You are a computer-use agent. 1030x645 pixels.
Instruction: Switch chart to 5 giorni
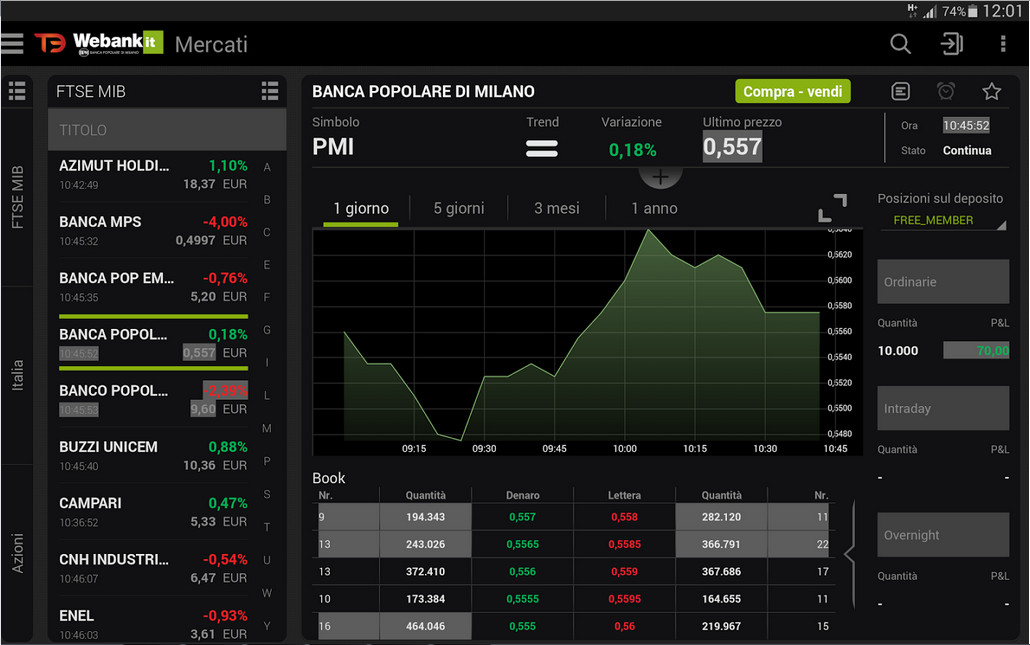(459, 209)
